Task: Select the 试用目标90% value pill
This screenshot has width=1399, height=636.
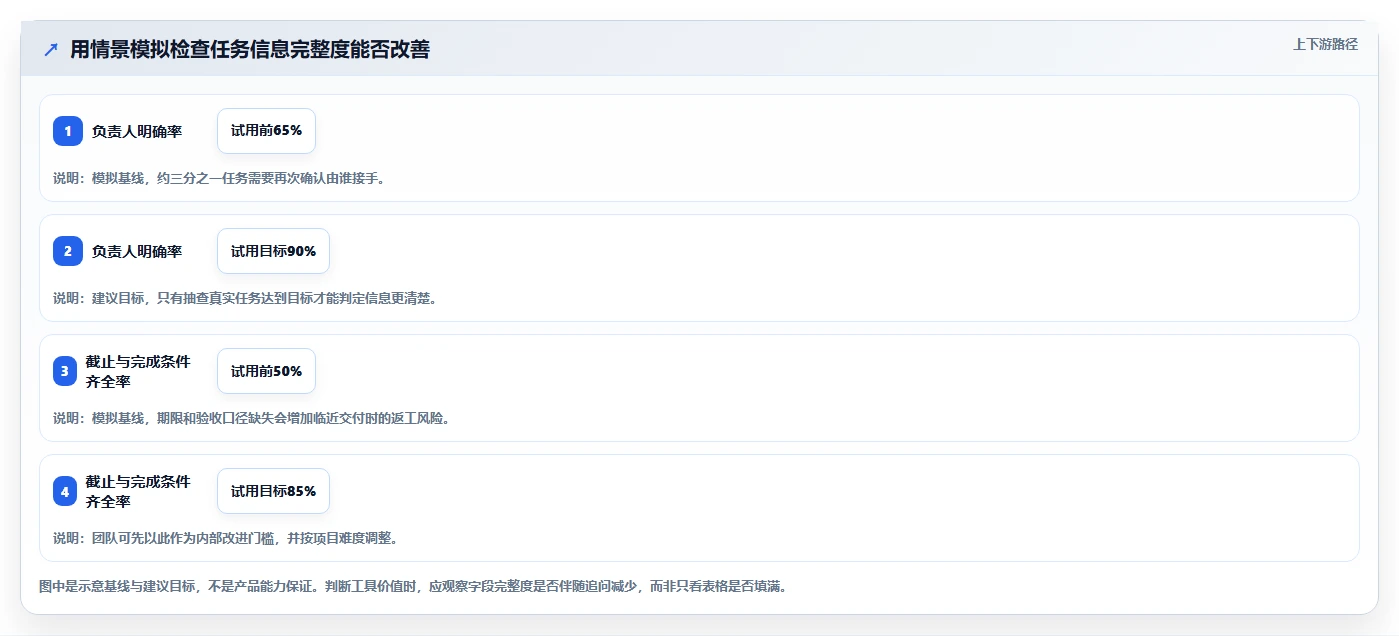Action: (x=273, y=251)
